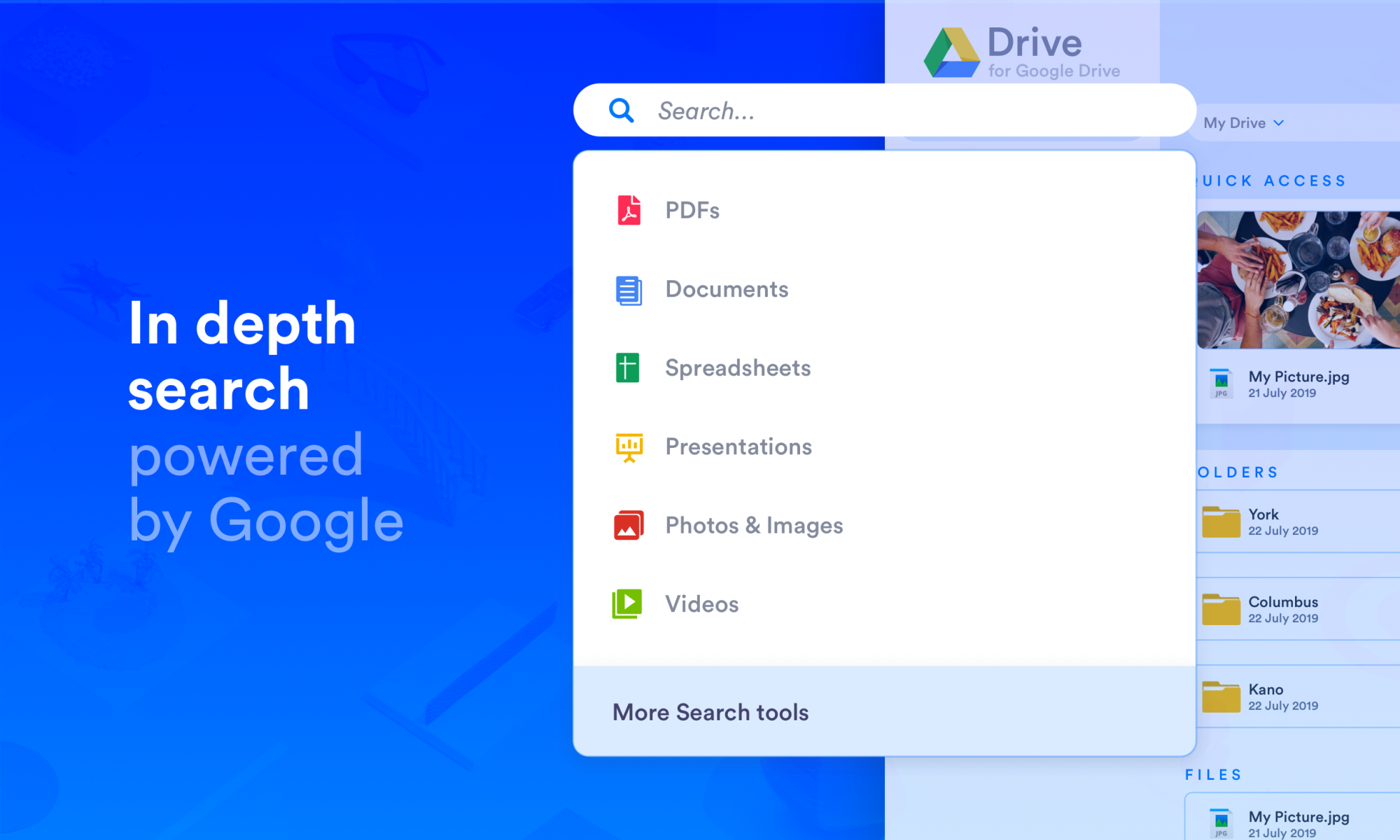The image size is (1400, 840).
Task: Open More Search tools
Action: [x=884, y=711]
